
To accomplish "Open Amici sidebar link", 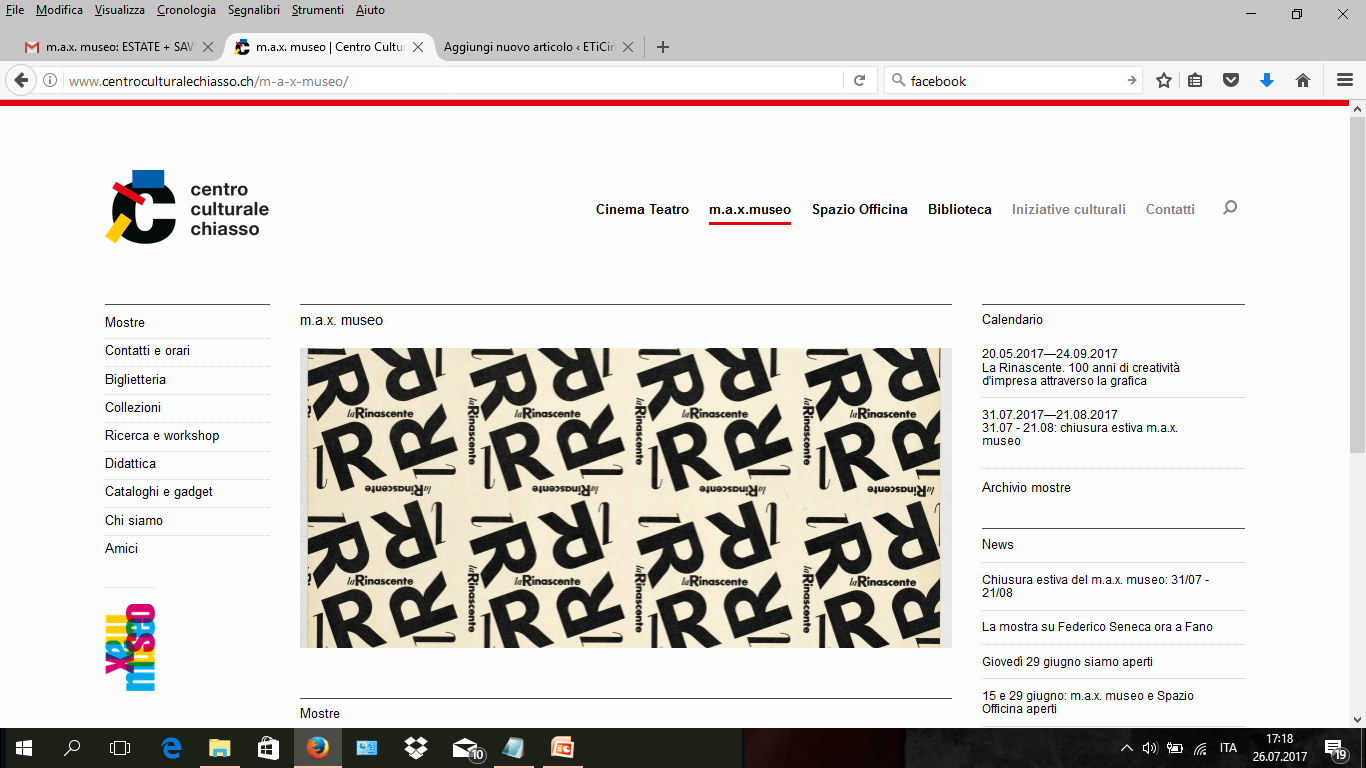I will click(x=121, y=548).
